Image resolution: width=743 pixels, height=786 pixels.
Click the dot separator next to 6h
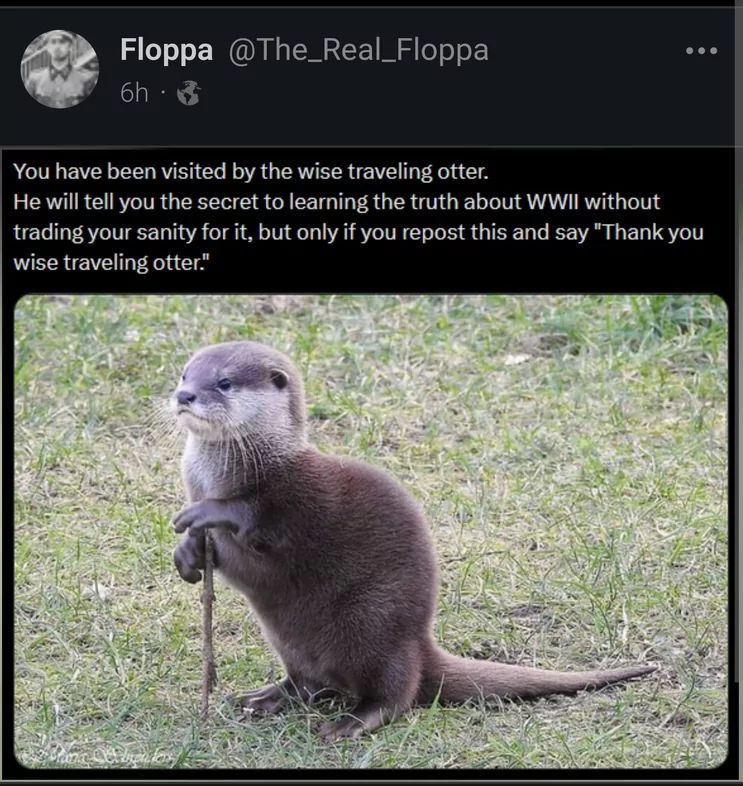point(163,93)
